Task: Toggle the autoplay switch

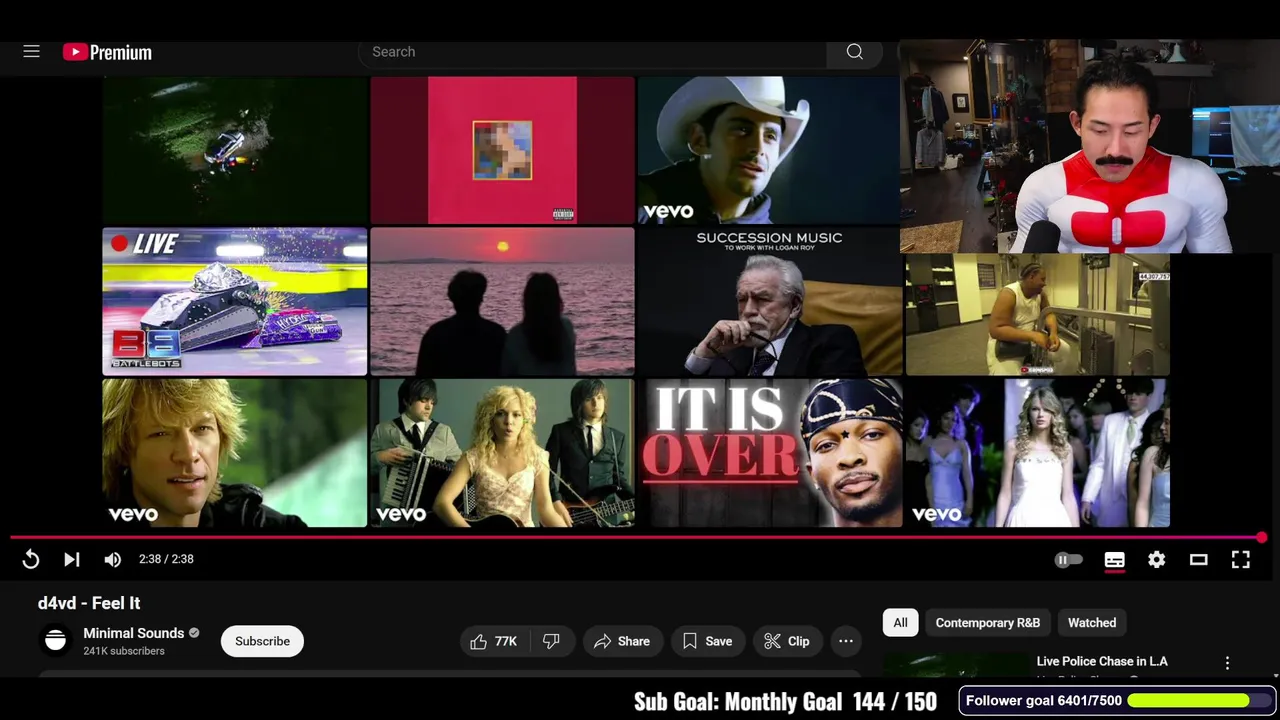Action: point(1069,560)
